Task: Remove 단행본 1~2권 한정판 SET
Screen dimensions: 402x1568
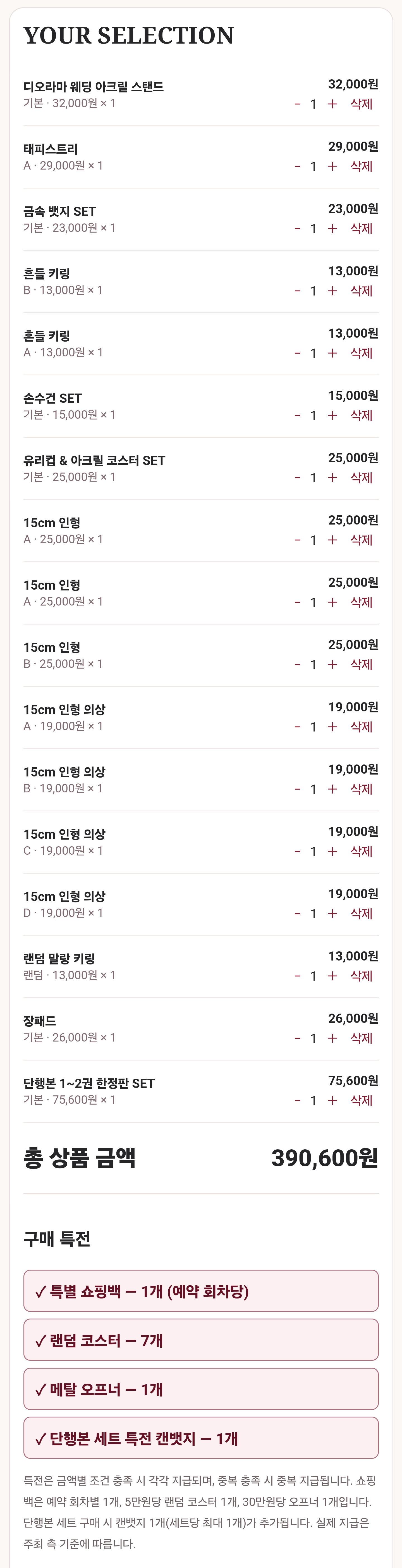Action: (361, 1100)
